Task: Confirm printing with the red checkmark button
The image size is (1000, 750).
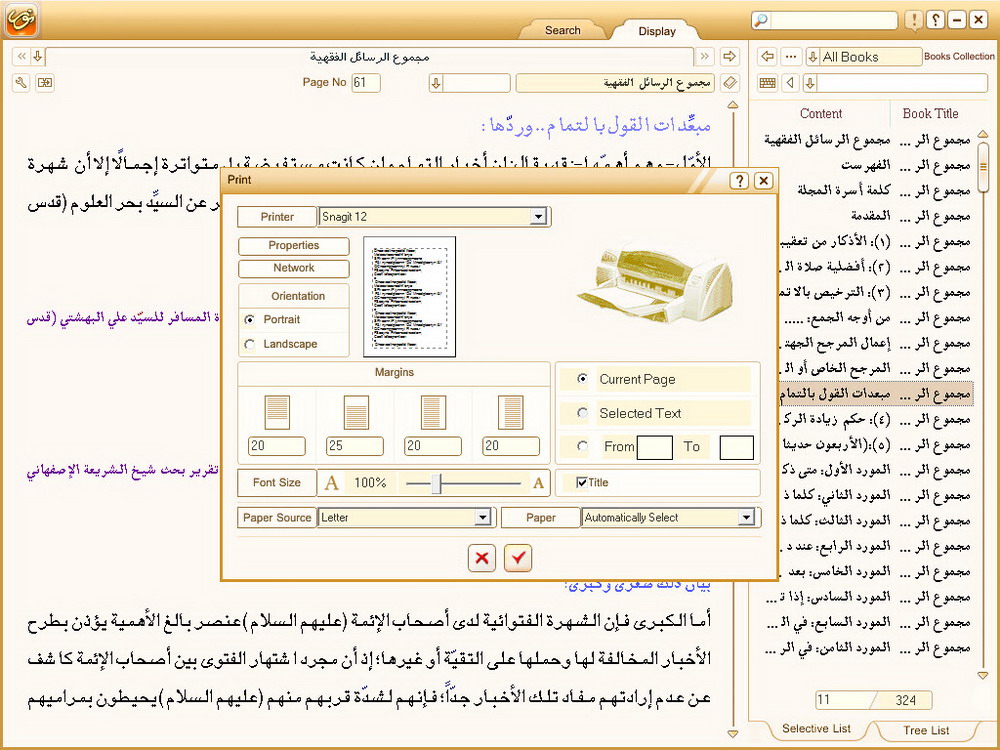Action: tap(518, 558)
